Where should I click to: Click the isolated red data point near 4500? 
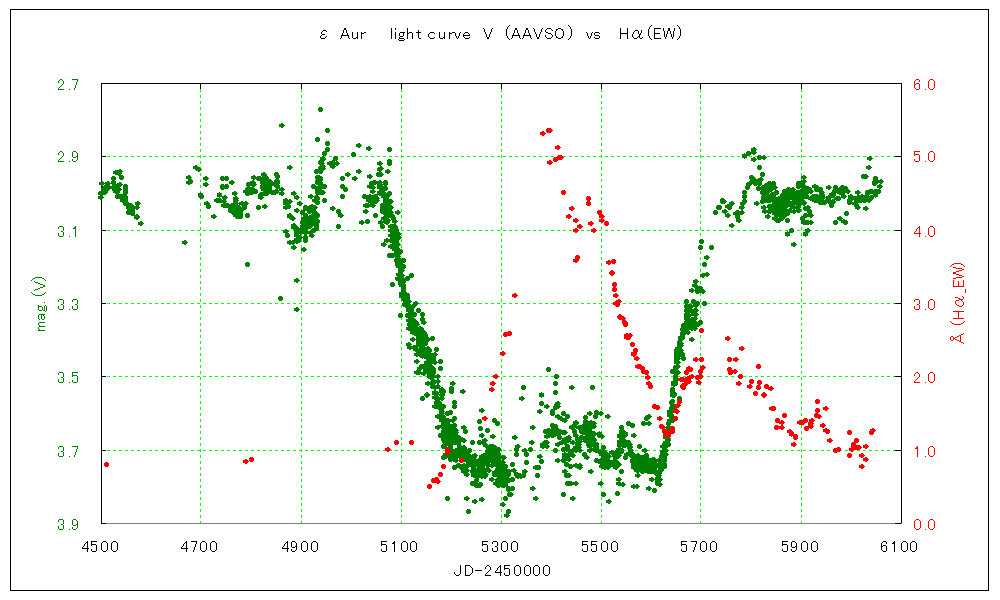click(x=106, y=464)
